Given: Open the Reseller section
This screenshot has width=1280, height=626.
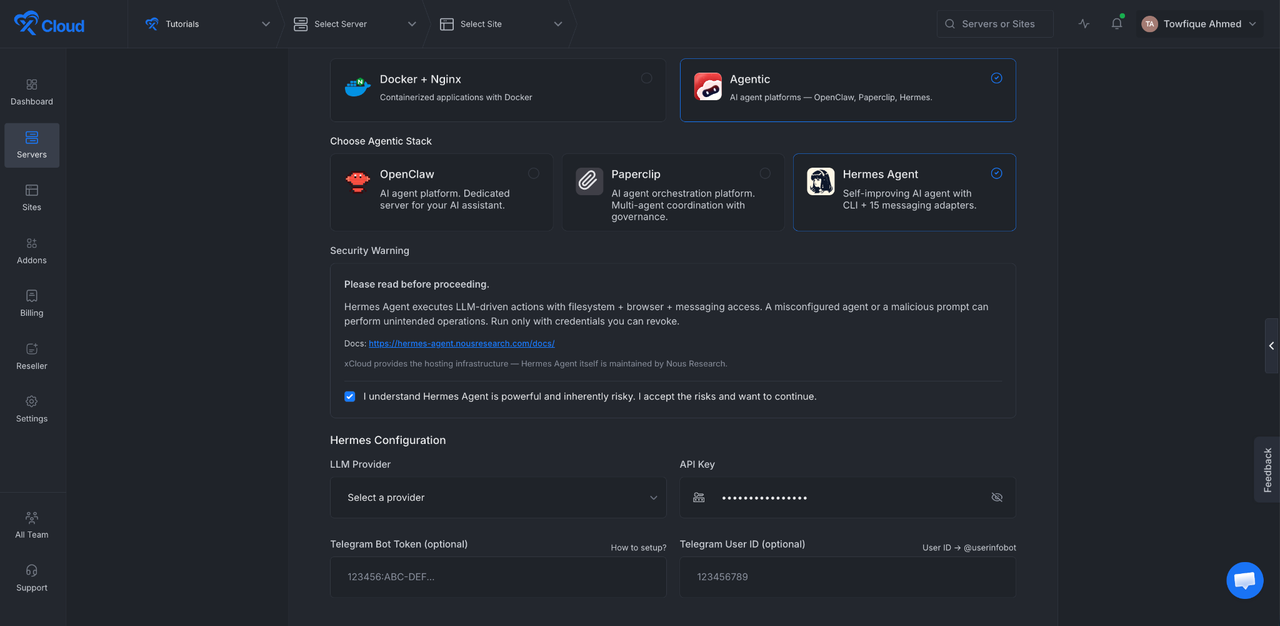Looking at the screenshot, I should 32,357.
